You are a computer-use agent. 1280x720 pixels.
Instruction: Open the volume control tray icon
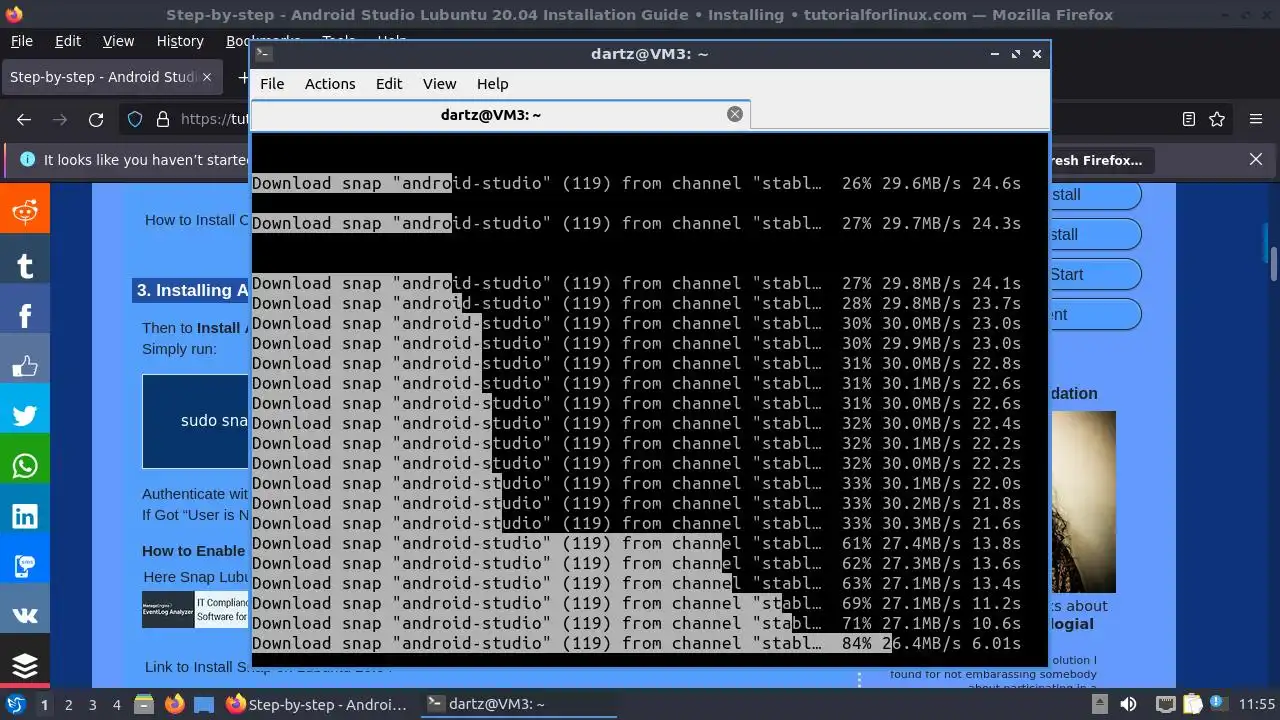[x=1129, y=704]
